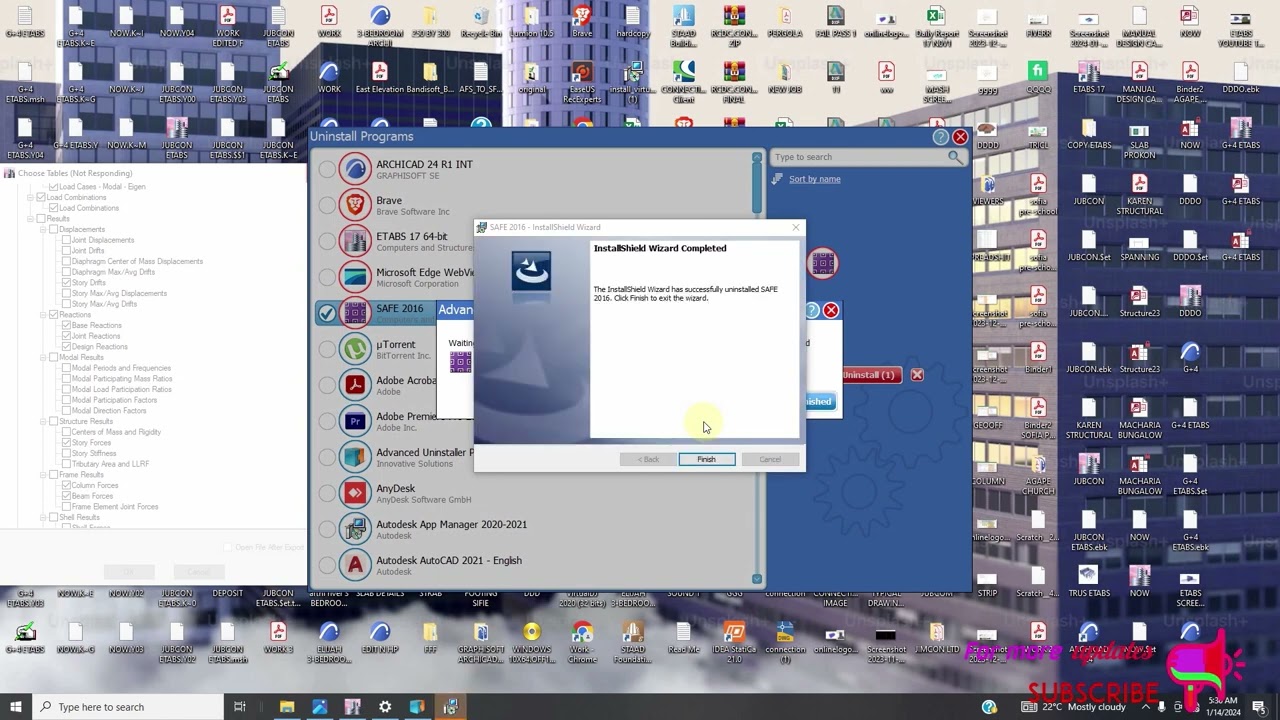The image size is (1280, 720).
Task: Click the Adobe Premiere Pr icon
Action: pos(355,420)
